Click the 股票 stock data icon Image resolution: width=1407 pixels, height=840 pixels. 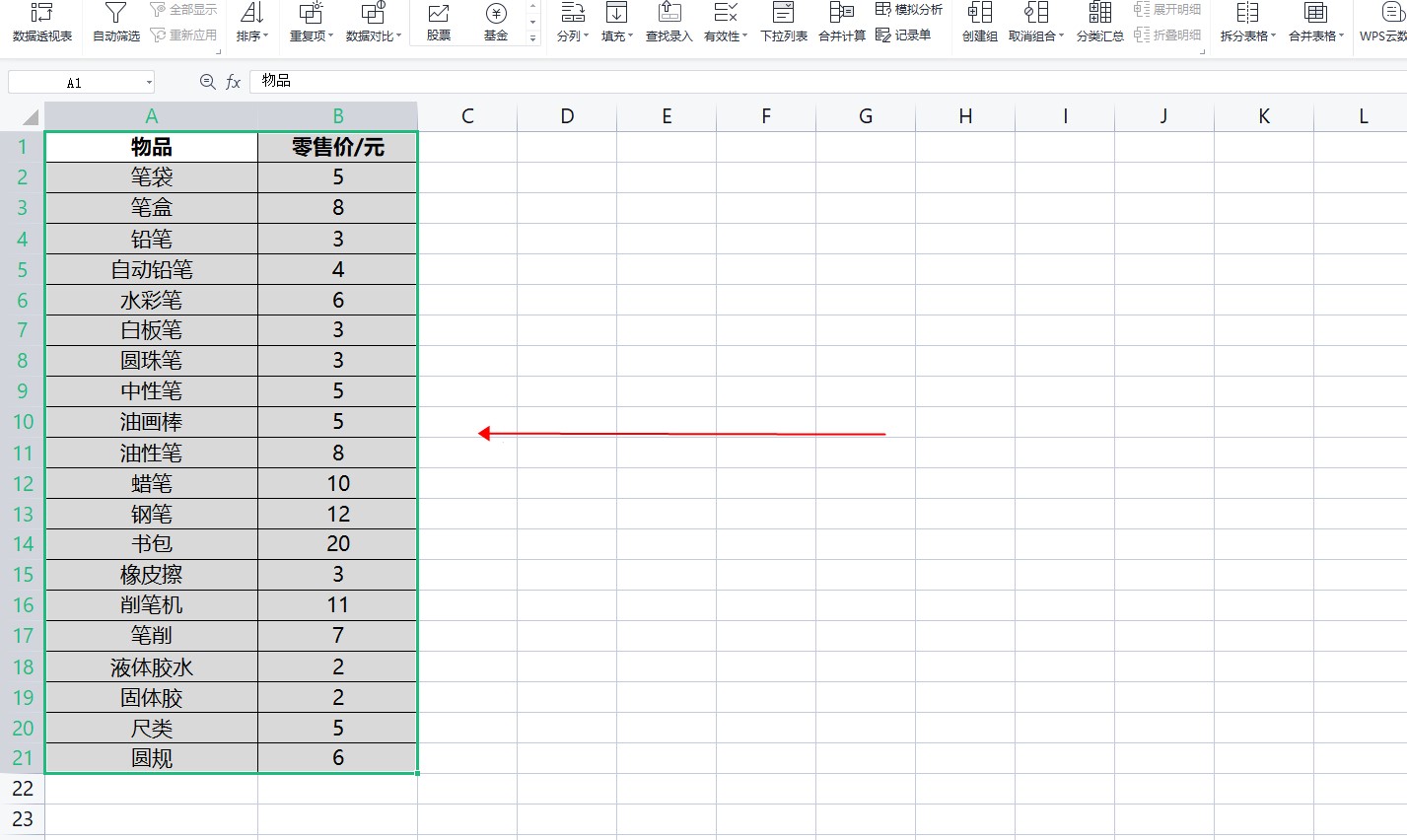439,23
